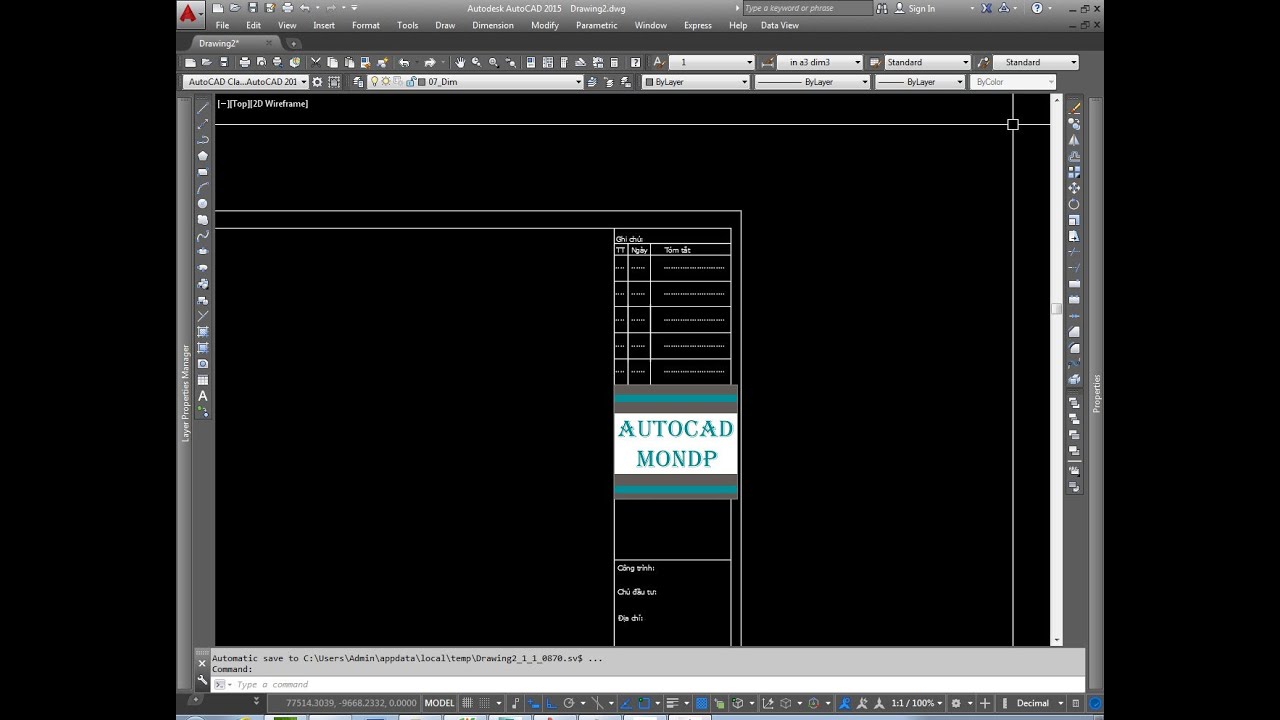Open the Dimension menu
This screenshot has width=1280, height=720.
click(492, 25)
